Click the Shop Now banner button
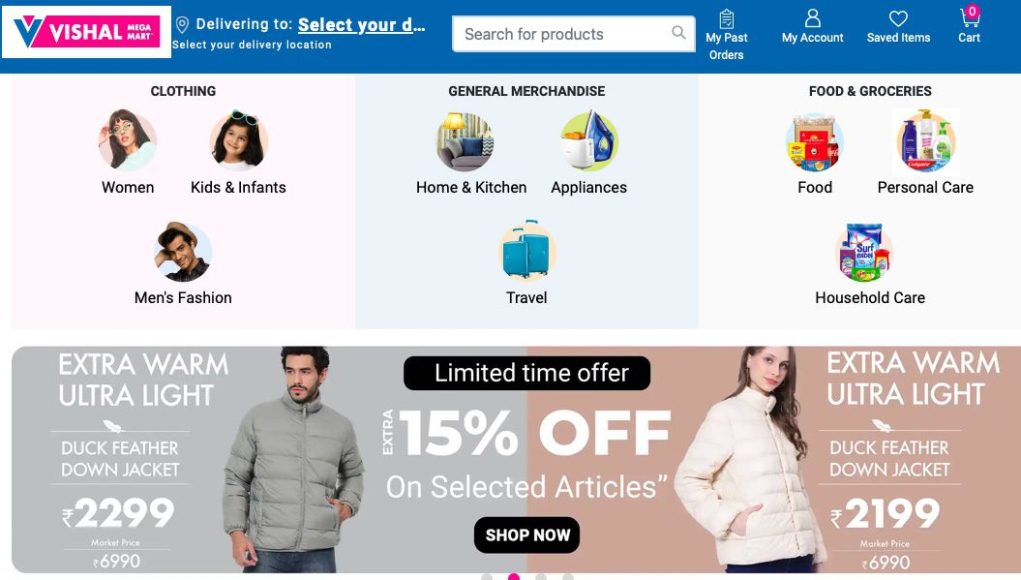This screenshot has height=580, width=1021. point(527,535)
